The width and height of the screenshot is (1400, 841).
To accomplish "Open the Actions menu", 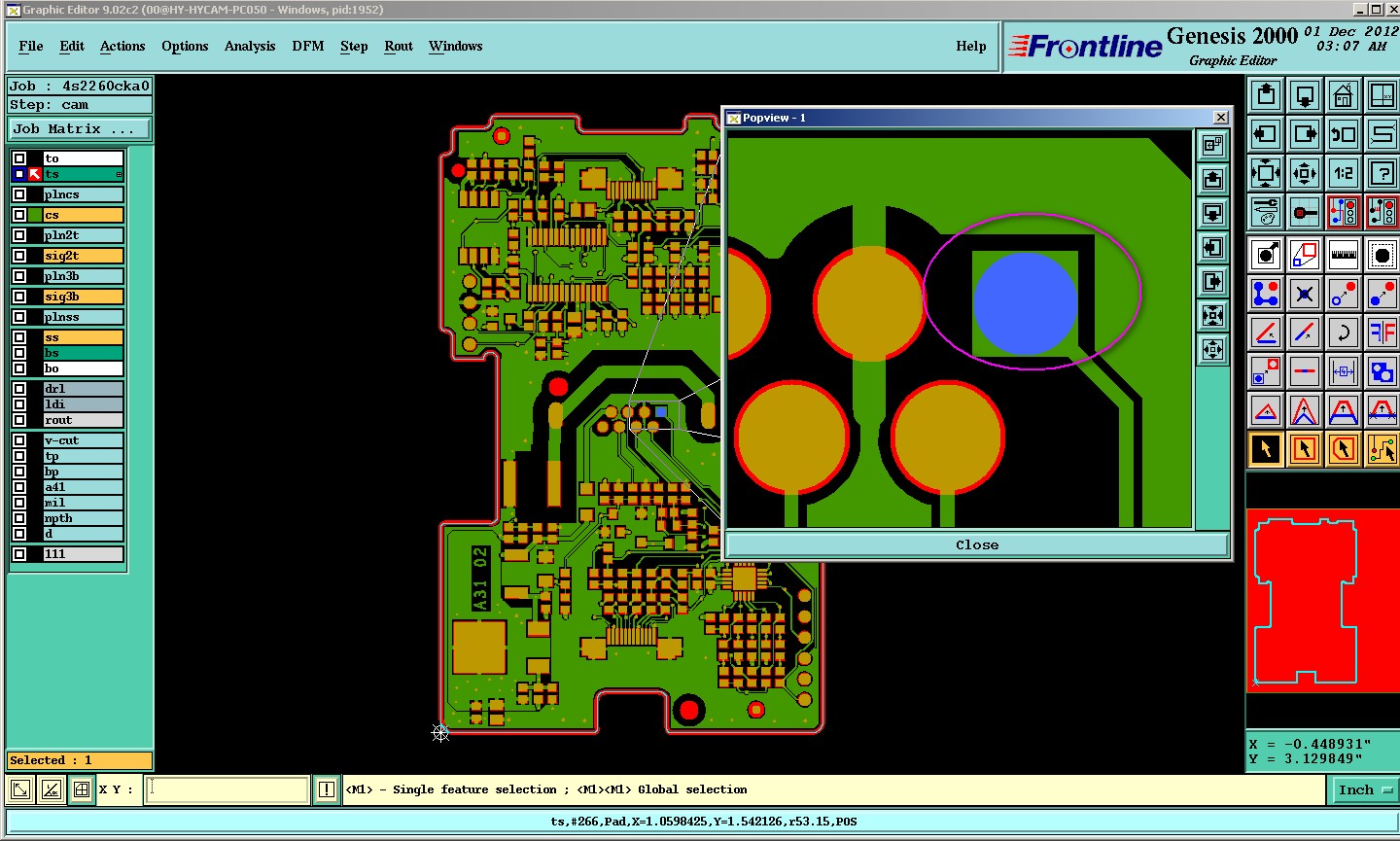I will tap(122, 46).
